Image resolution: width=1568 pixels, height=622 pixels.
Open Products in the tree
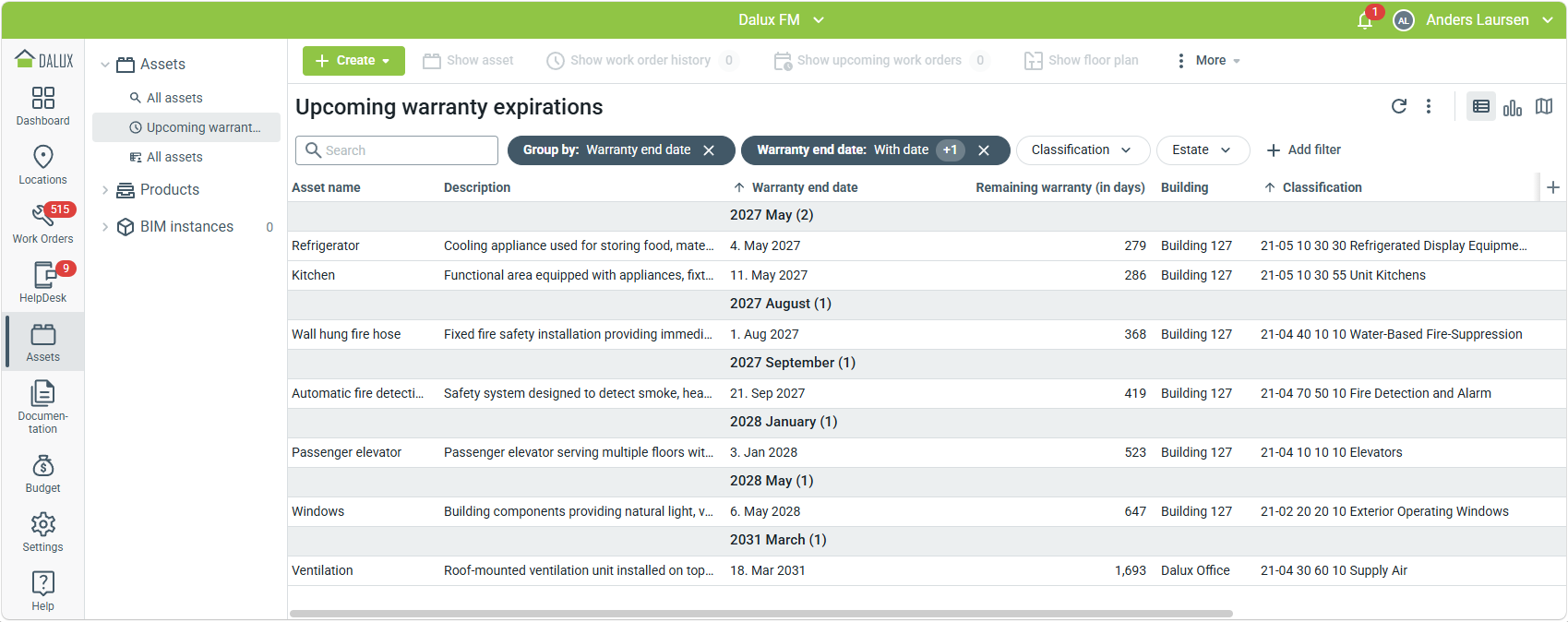click(x=170, y=190)
